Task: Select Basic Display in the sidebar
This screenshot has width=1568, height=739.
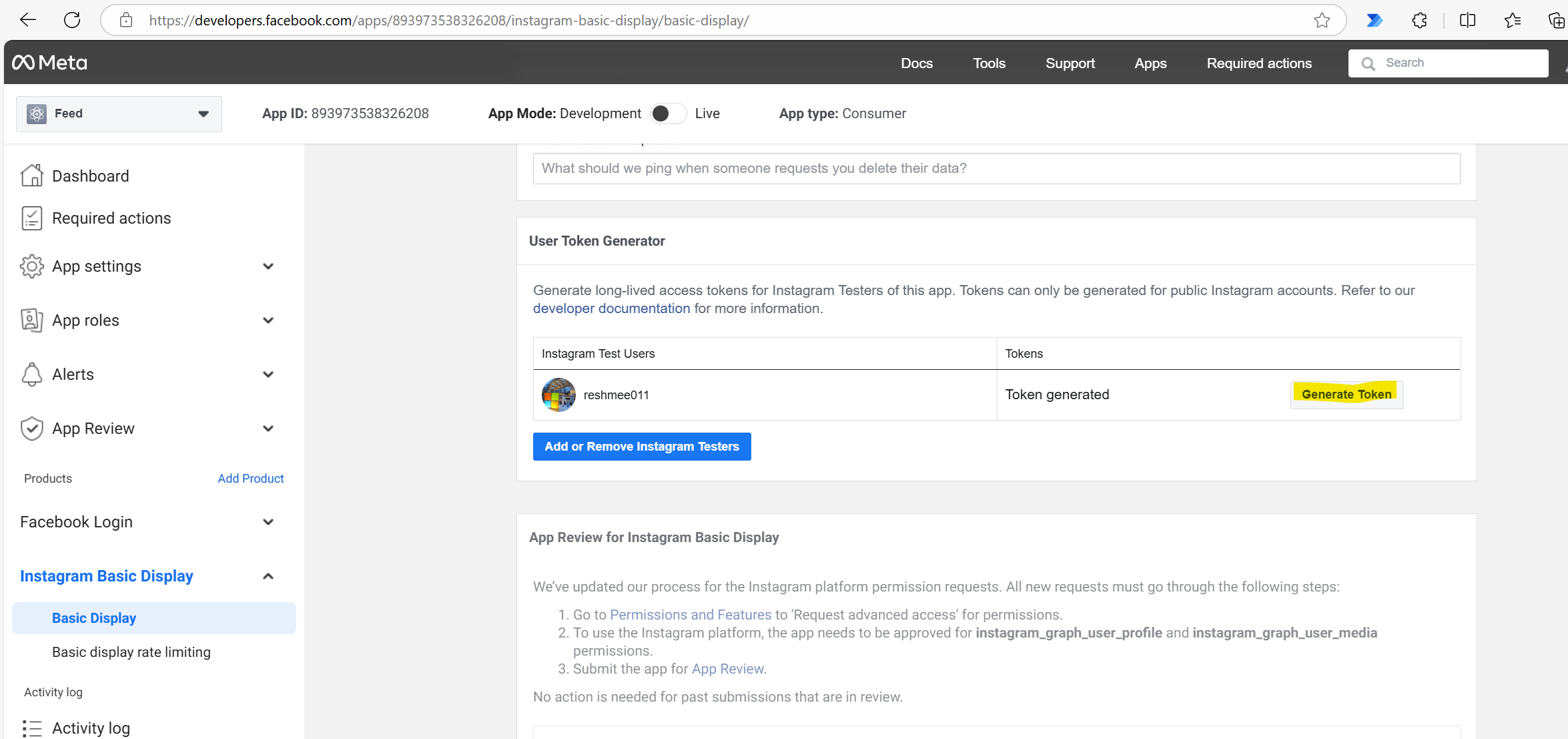Action: pos(154,618)
